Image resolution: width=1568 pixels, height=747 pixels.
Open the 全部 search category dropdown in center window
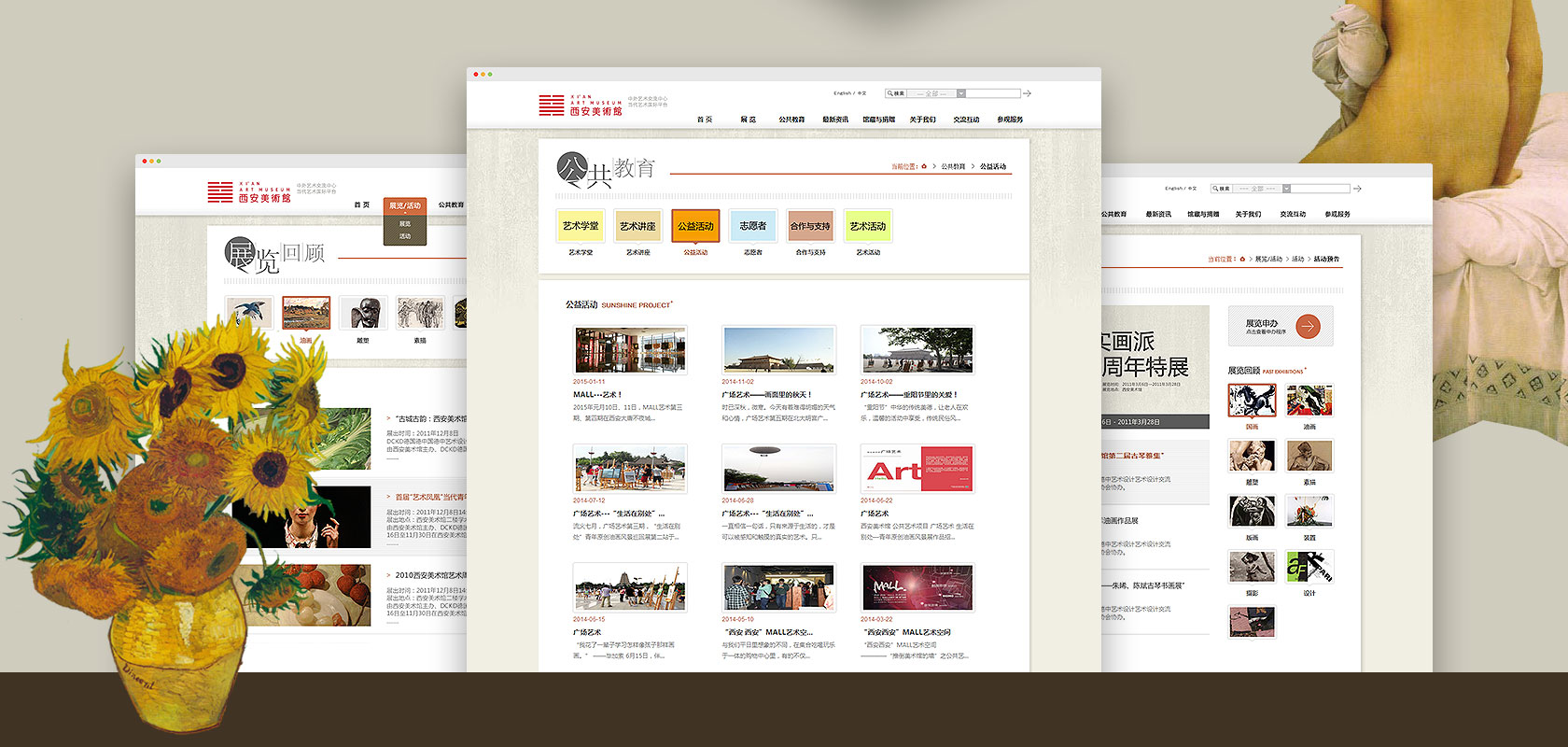pyautogui.click(x=960, y=93)
